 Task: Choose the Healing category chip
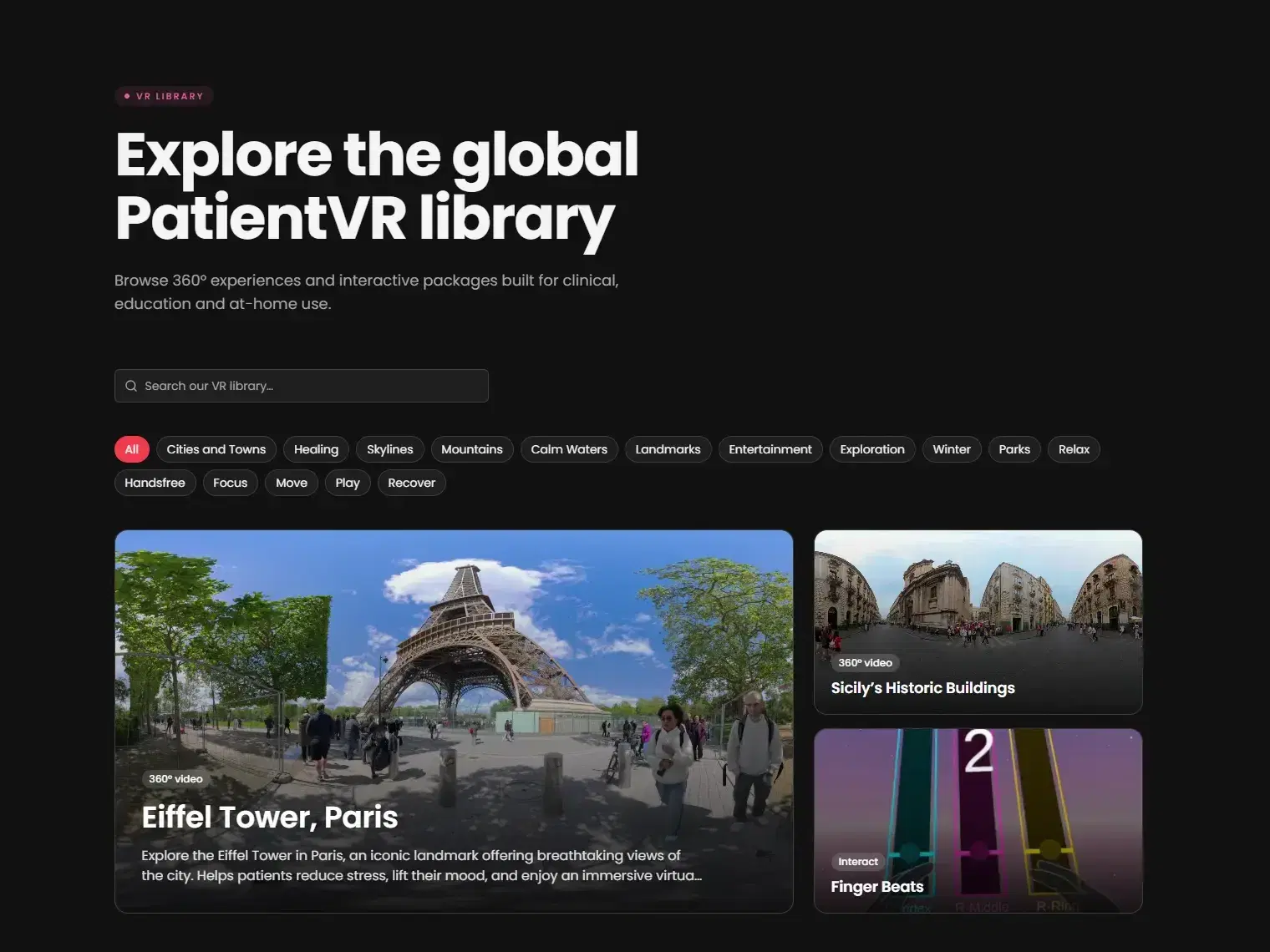pyautogui.click(x=317, y=449)
